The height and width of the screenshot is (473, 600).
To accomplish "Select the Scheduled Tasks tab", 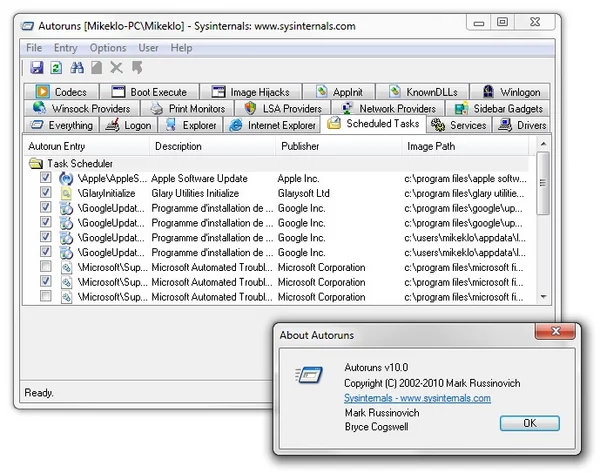I will coord(373,124).
